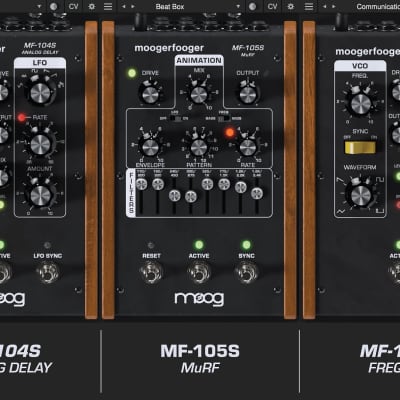Toggle the Sync footswitch on MF-105S
The width and height of the screenshot is (400, 400).
coord(246,272)
